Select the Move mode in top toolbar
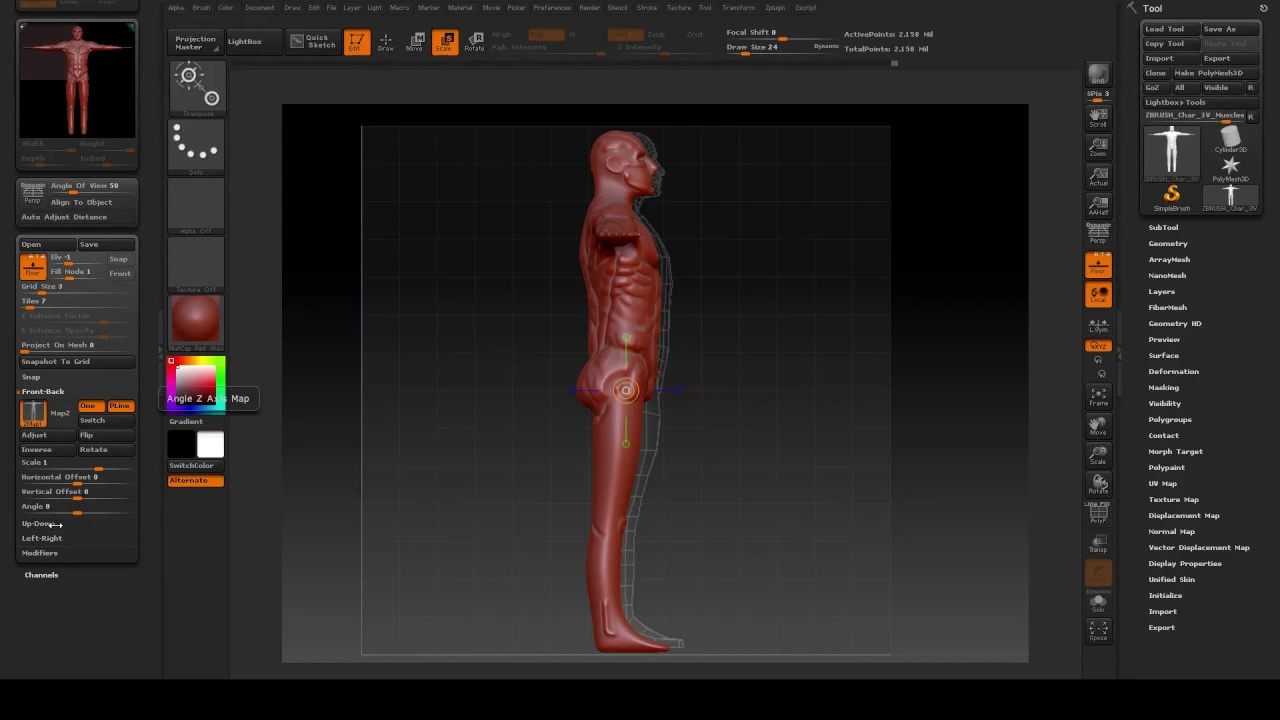Screen dimensions: 1280x720 416,42
